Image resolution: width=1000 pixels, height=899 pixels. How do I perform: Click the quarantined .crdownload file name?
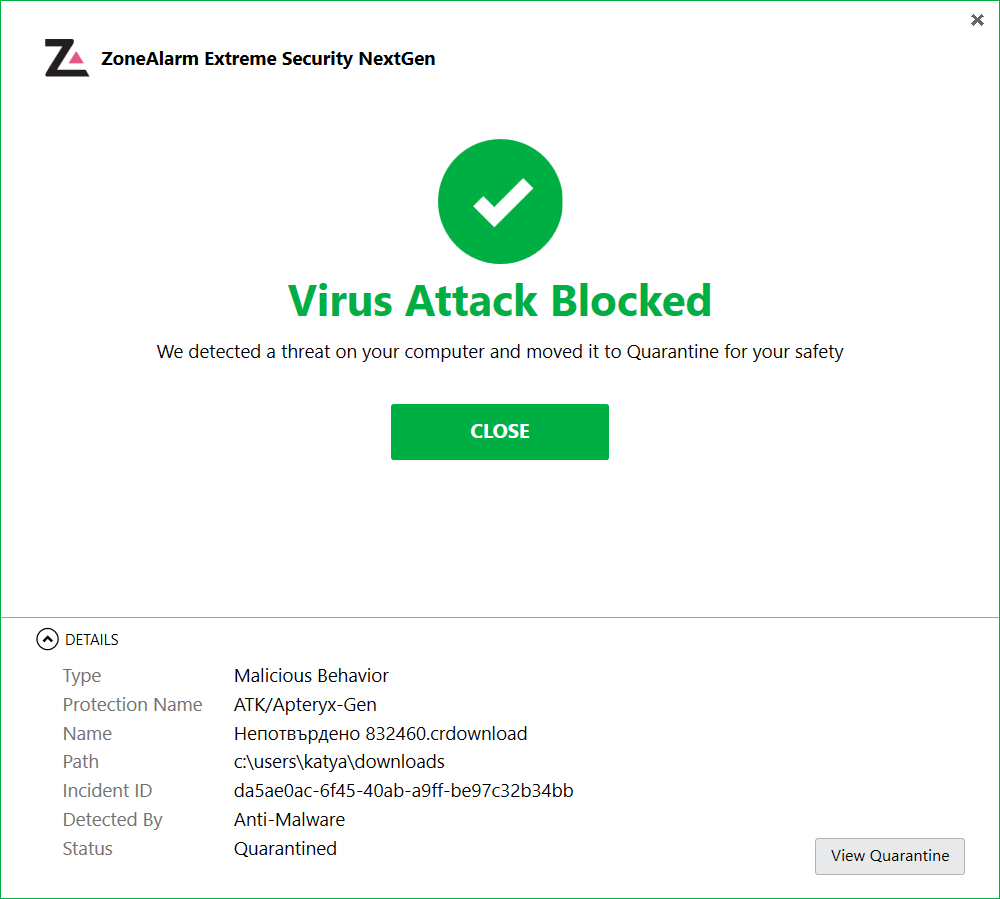[380, 734]
